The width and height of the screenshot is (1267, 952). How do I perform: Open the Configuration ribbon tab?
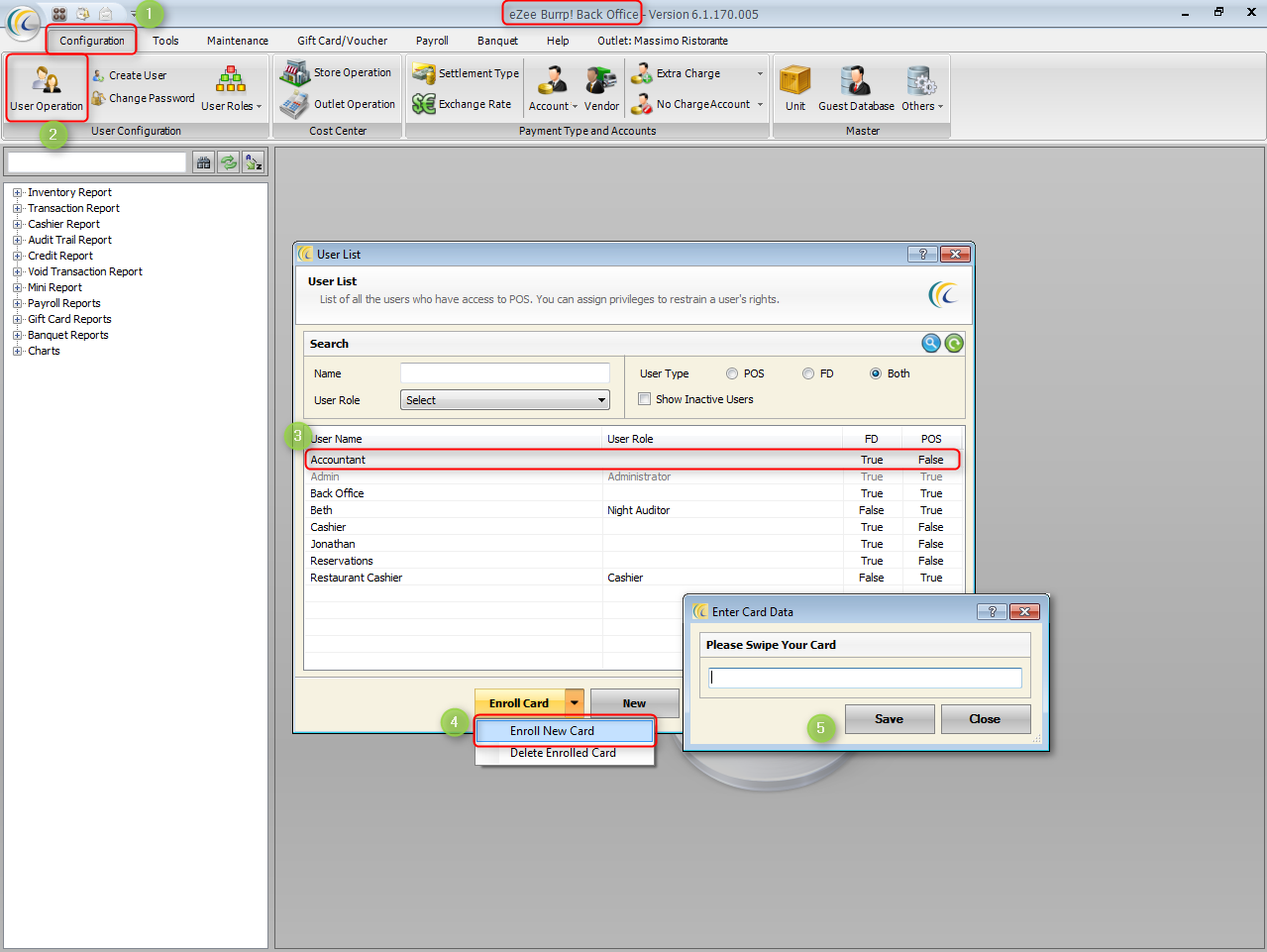tap(92, 41)
